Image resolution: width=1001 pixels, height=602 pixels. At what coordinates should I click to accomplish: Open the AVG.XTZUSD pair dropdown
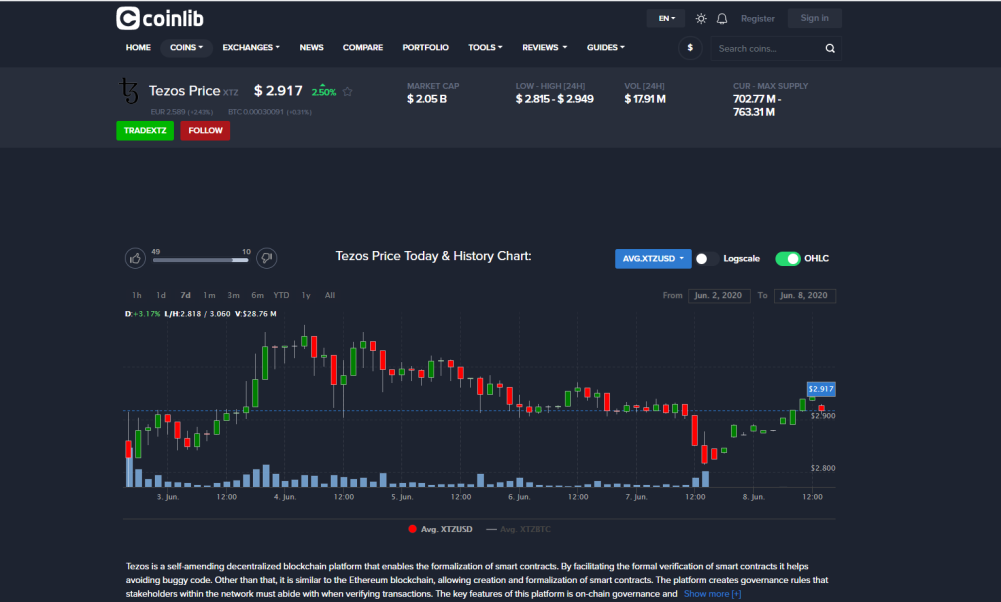(x=653, y=259)
